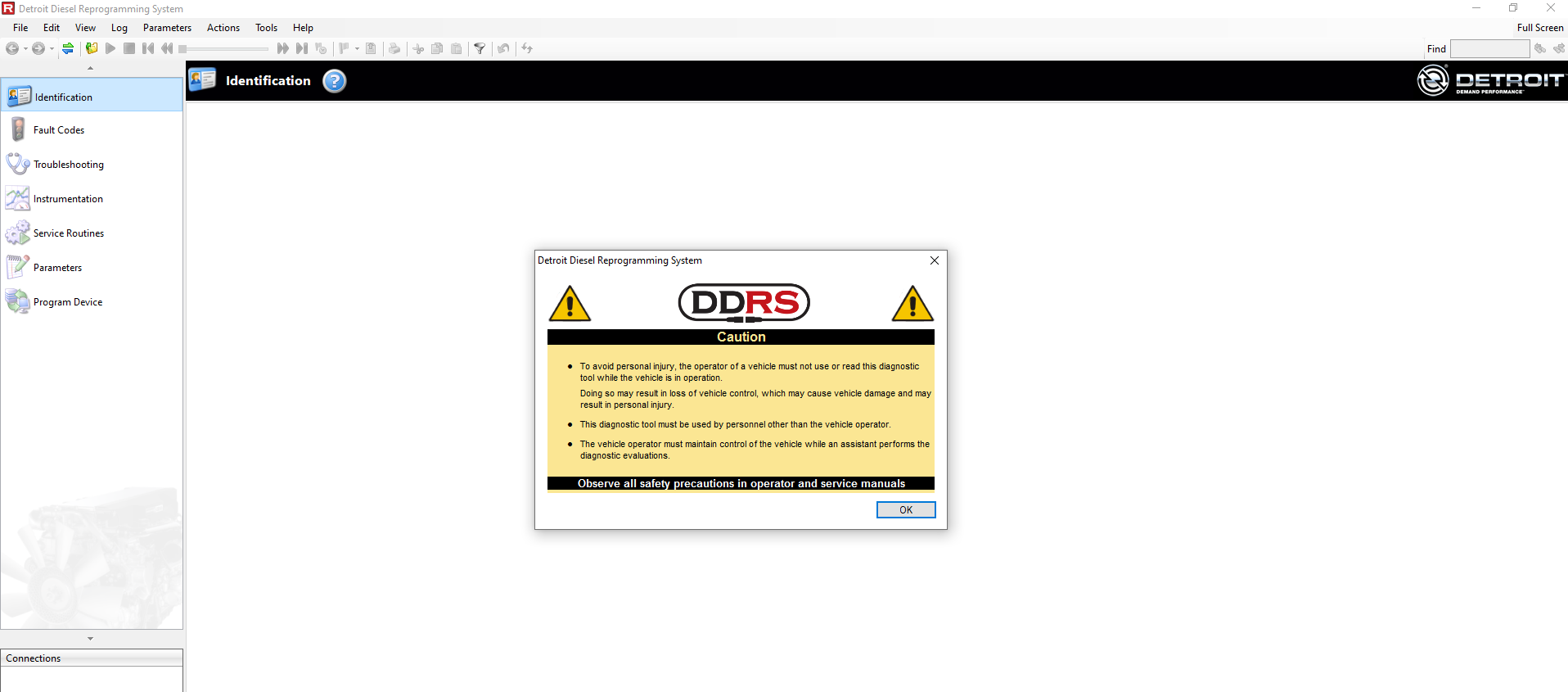Expand the forward navigation history dropdown
Image resolution: width=1568 pixels, height=692 pixels.
[x=52, y=48]
